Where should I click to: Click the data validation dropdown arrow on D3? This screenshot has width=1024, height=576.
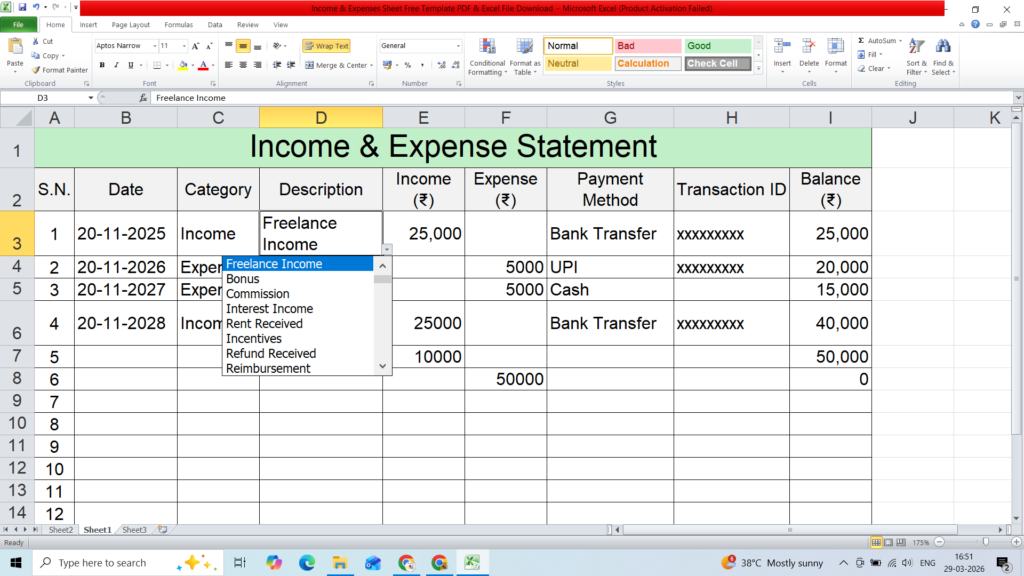387,249
